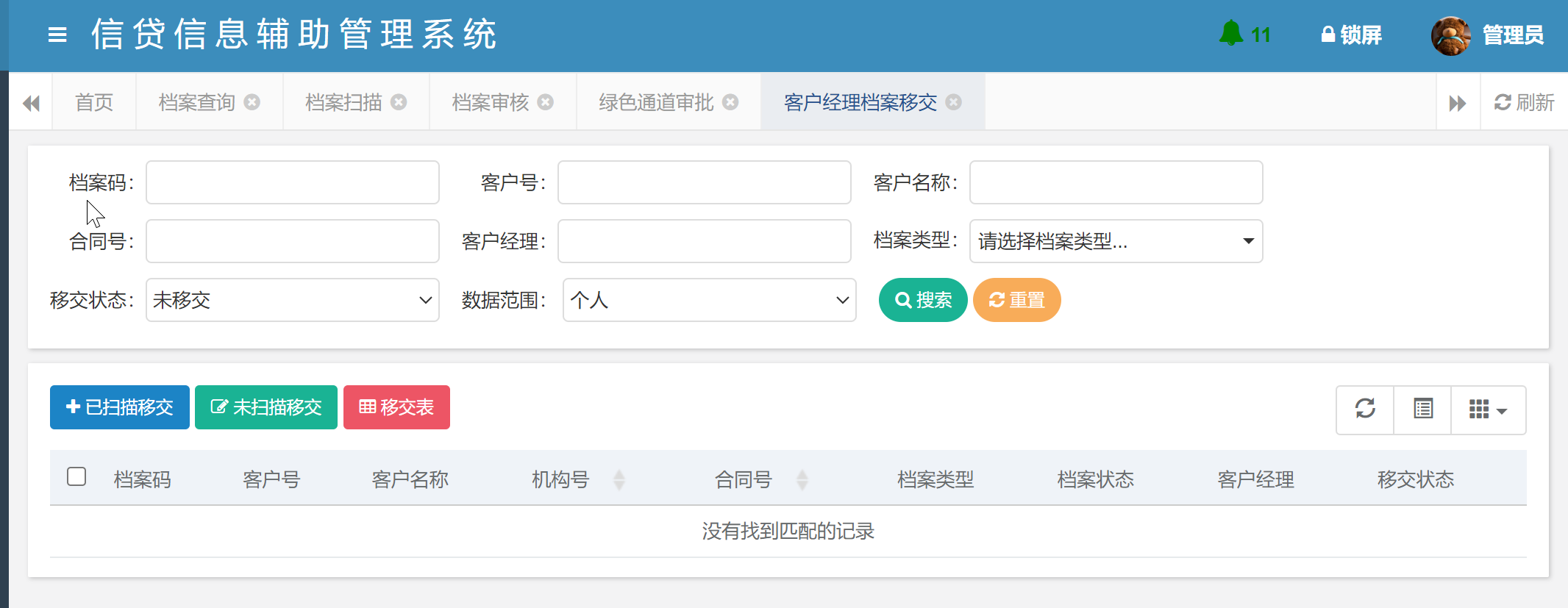
Task: Click the orange 重置 reset button
Action: coord(1016,300)
